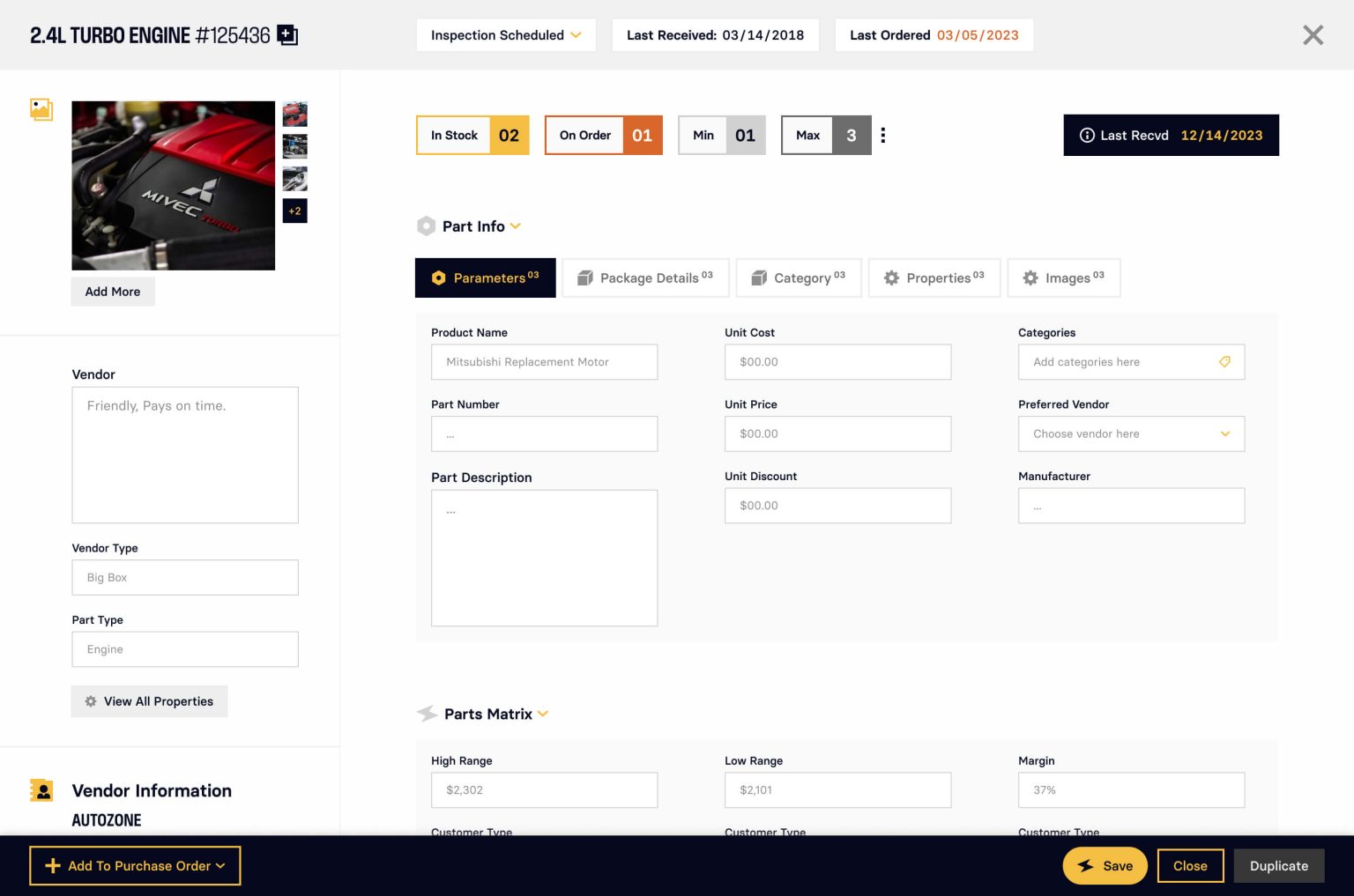This screenshot has height=896, width=1354.
Task: Switch to the Images tab
Action: (x=1064, y=278)
